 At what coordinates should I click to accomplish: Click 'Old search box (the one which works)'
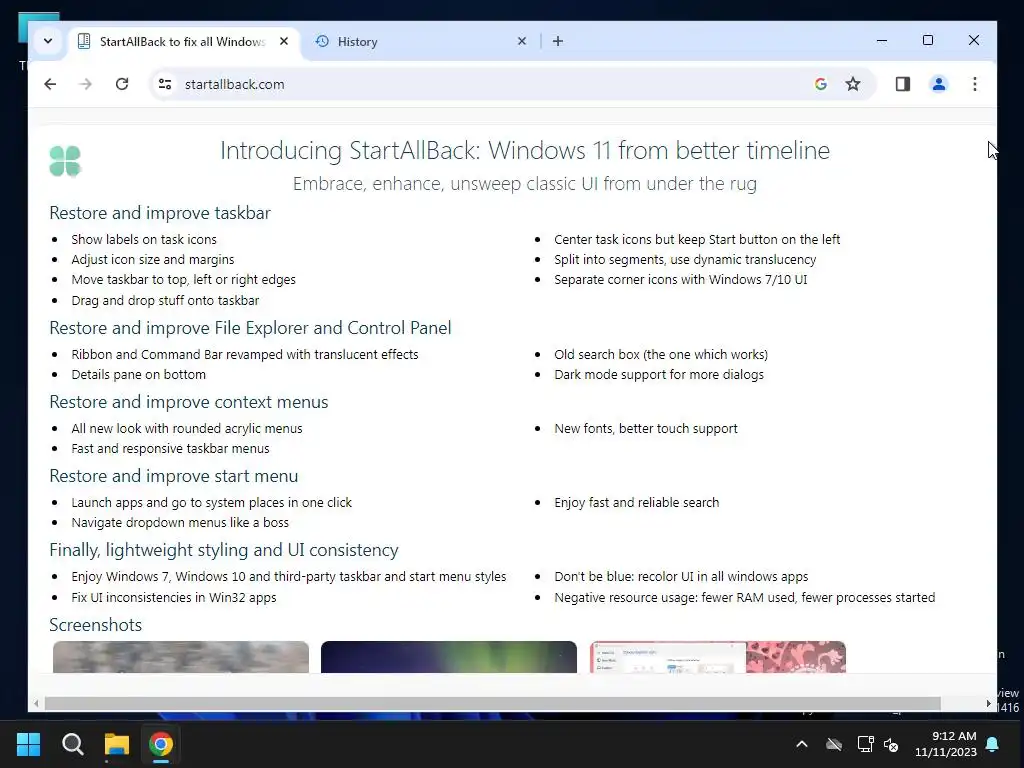[x=661, y=355]
